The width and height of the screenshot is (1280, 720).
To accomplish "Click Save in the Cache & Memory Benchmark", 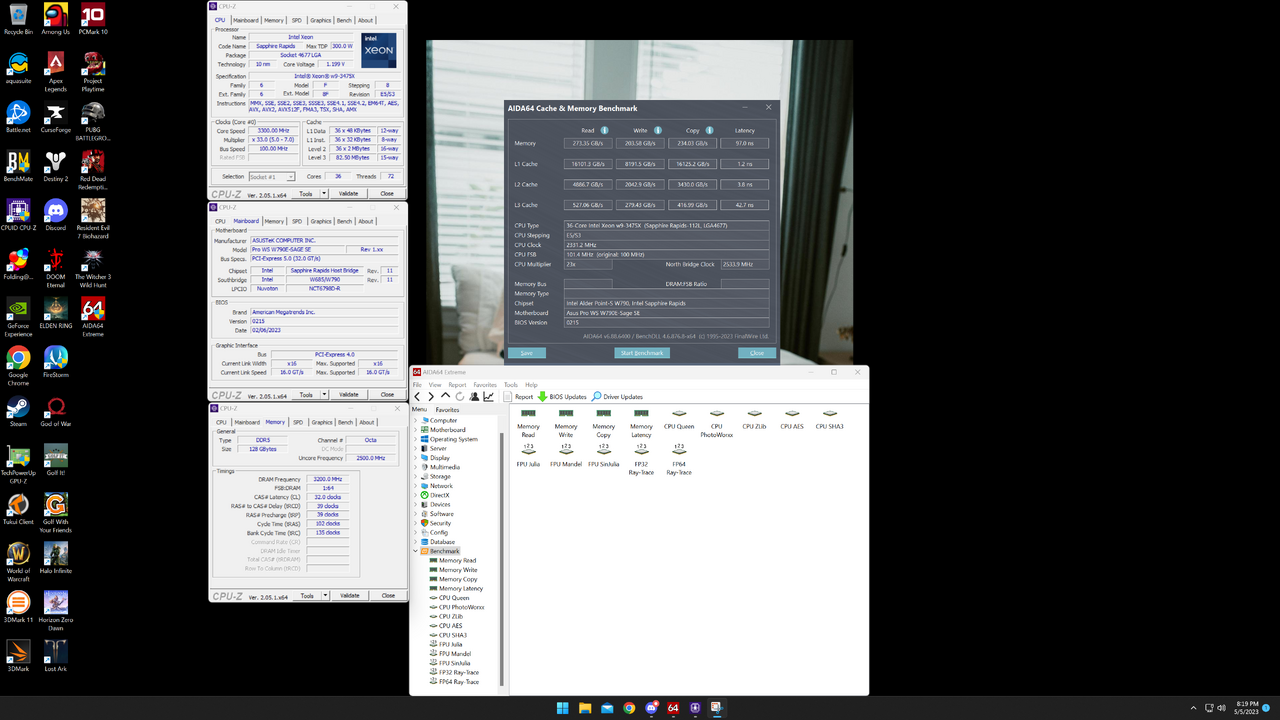I will pyautogui.click(x=526, y=353).
